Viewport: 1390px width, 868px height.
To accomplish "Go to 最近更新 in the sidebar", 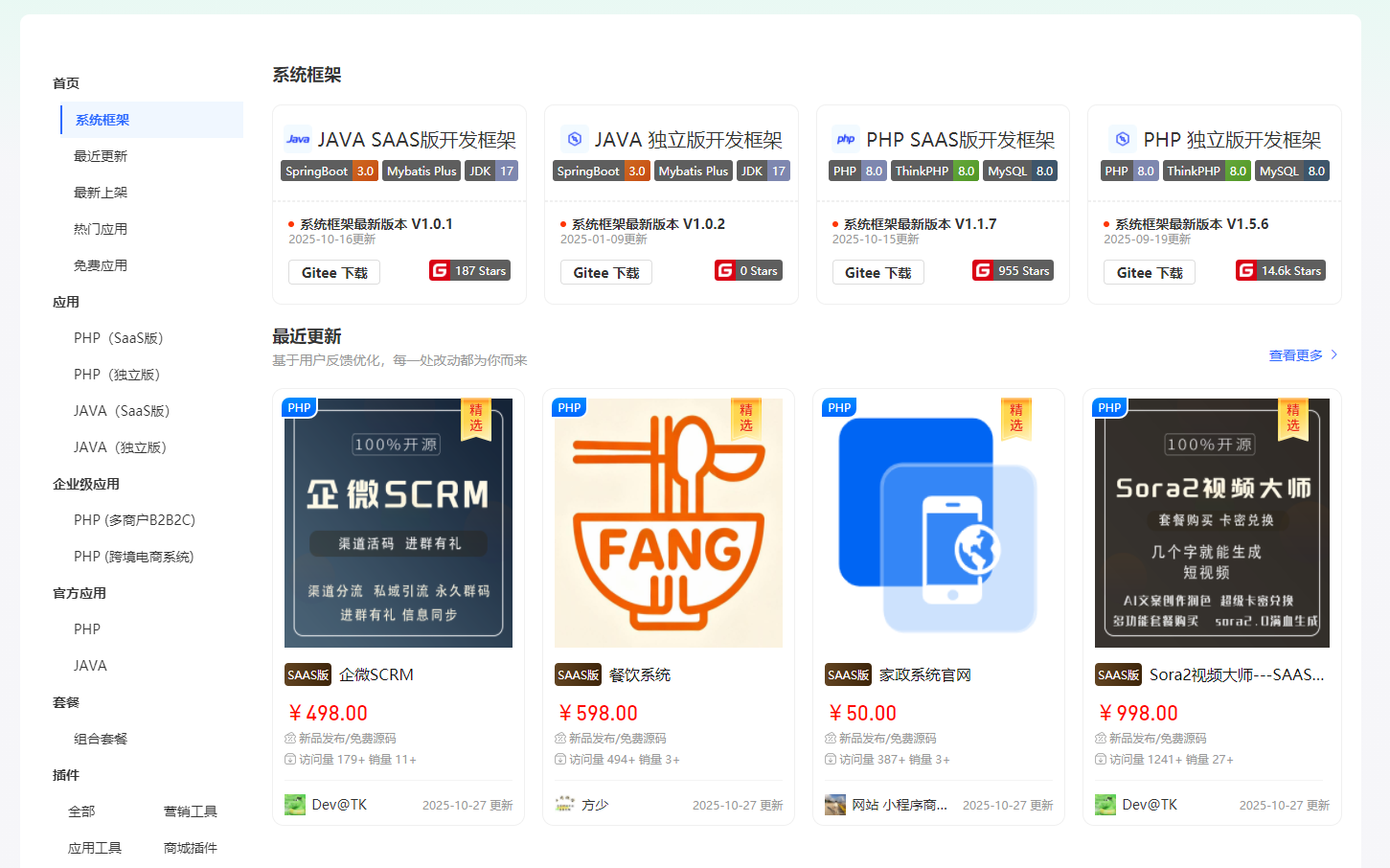I will pos(101,156).
